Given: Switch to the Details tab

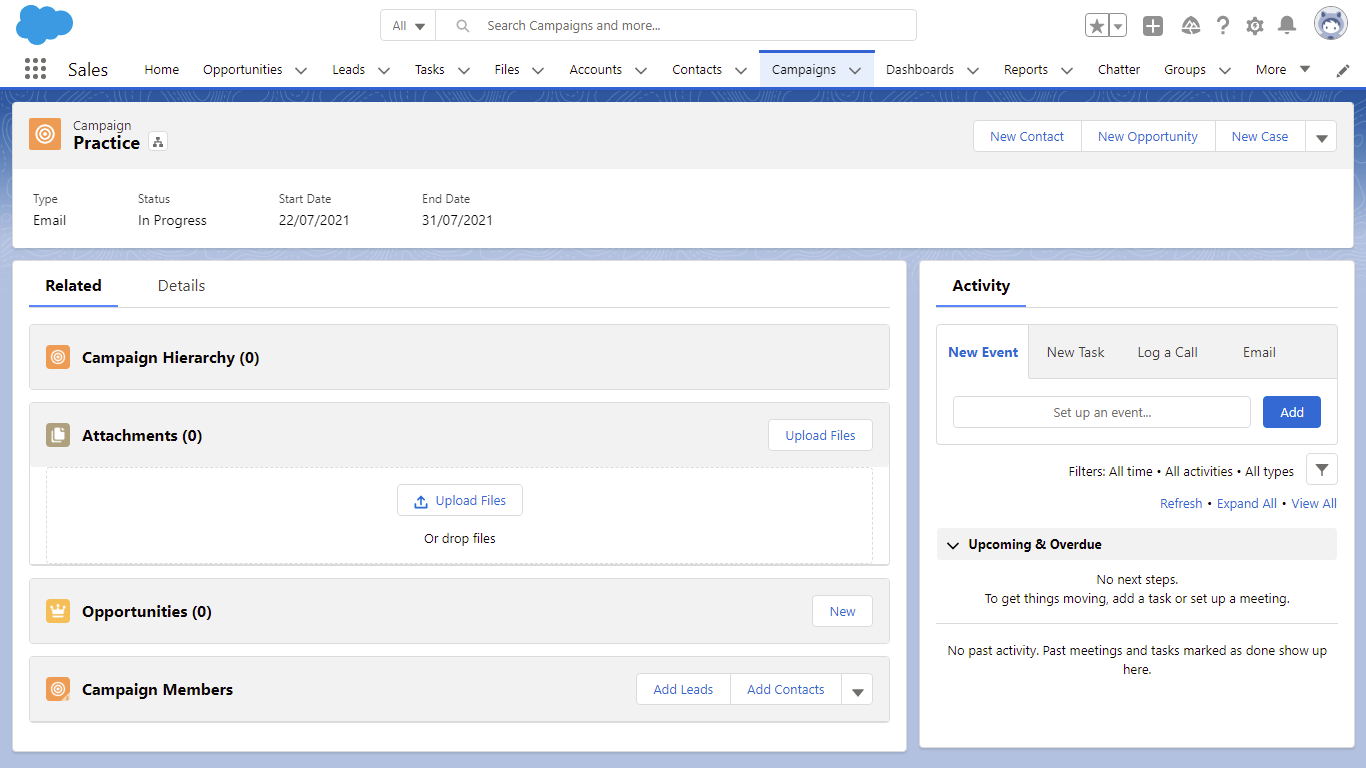Looking at the screenshot, I should coord(181,285).
